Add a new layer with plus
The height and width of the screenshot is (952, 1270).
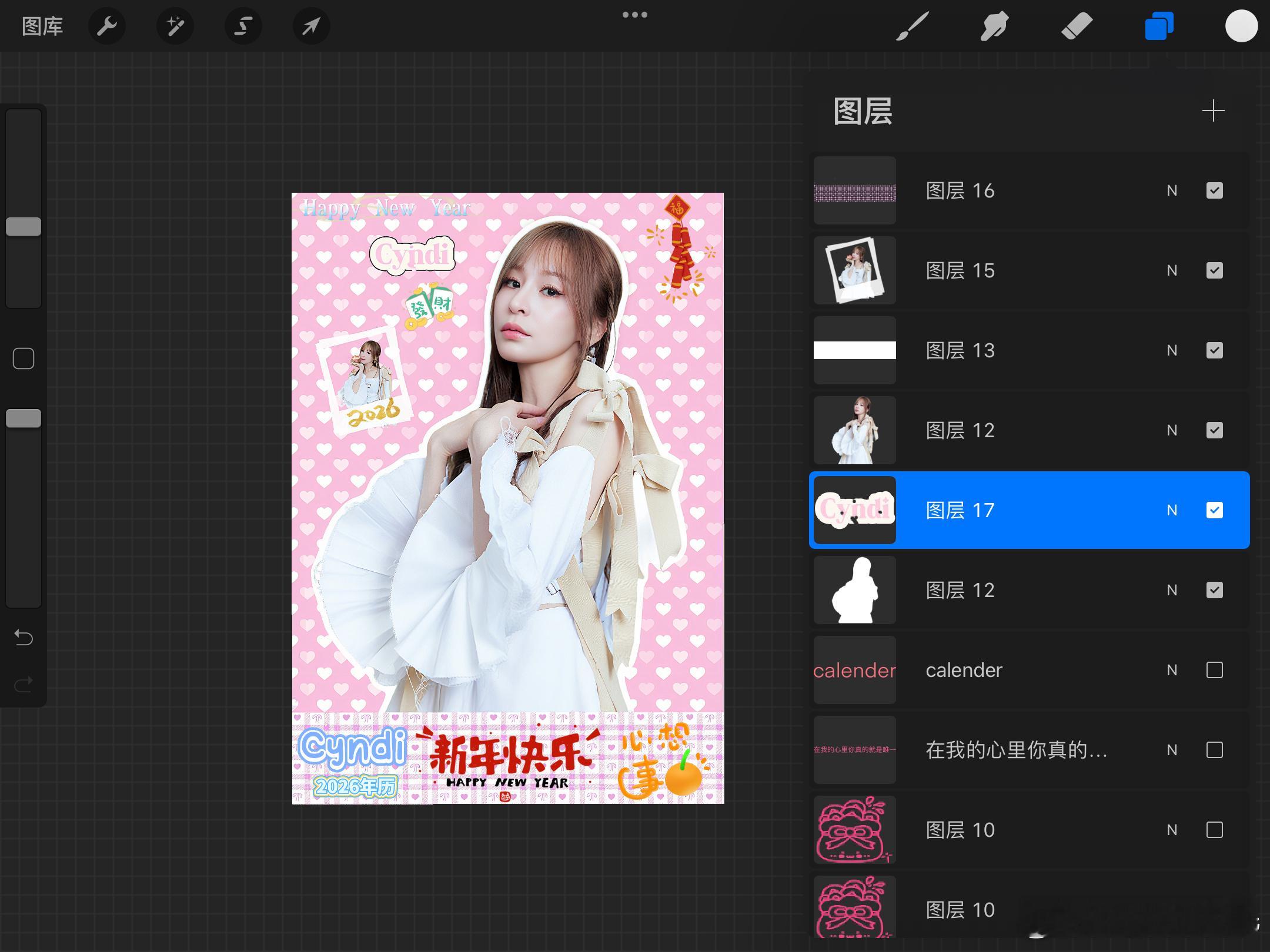click(1213, 111)
